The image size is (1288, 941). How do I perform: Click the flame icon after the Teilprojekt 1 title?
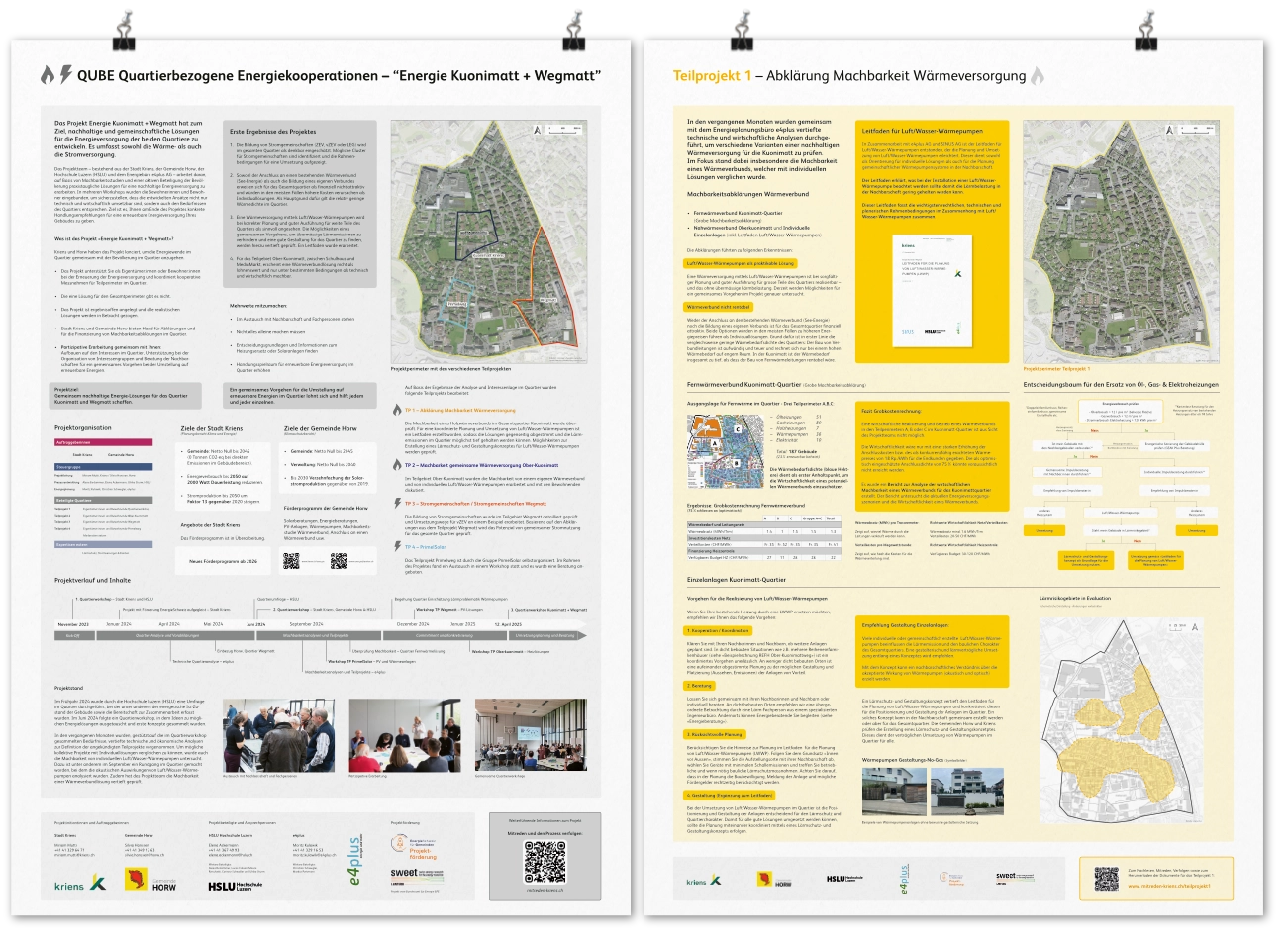(1037, 76)
